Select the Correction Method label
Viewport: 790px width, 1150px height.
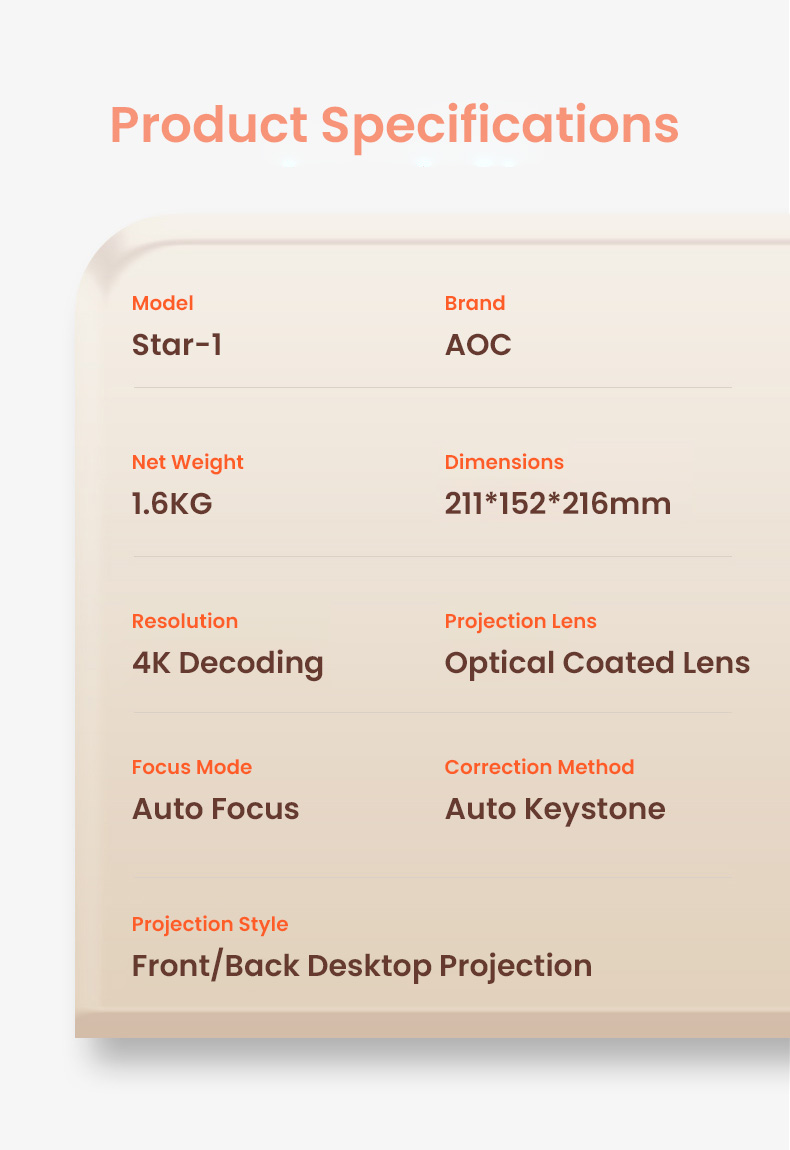pyautogui.click(x=539, y=767)
